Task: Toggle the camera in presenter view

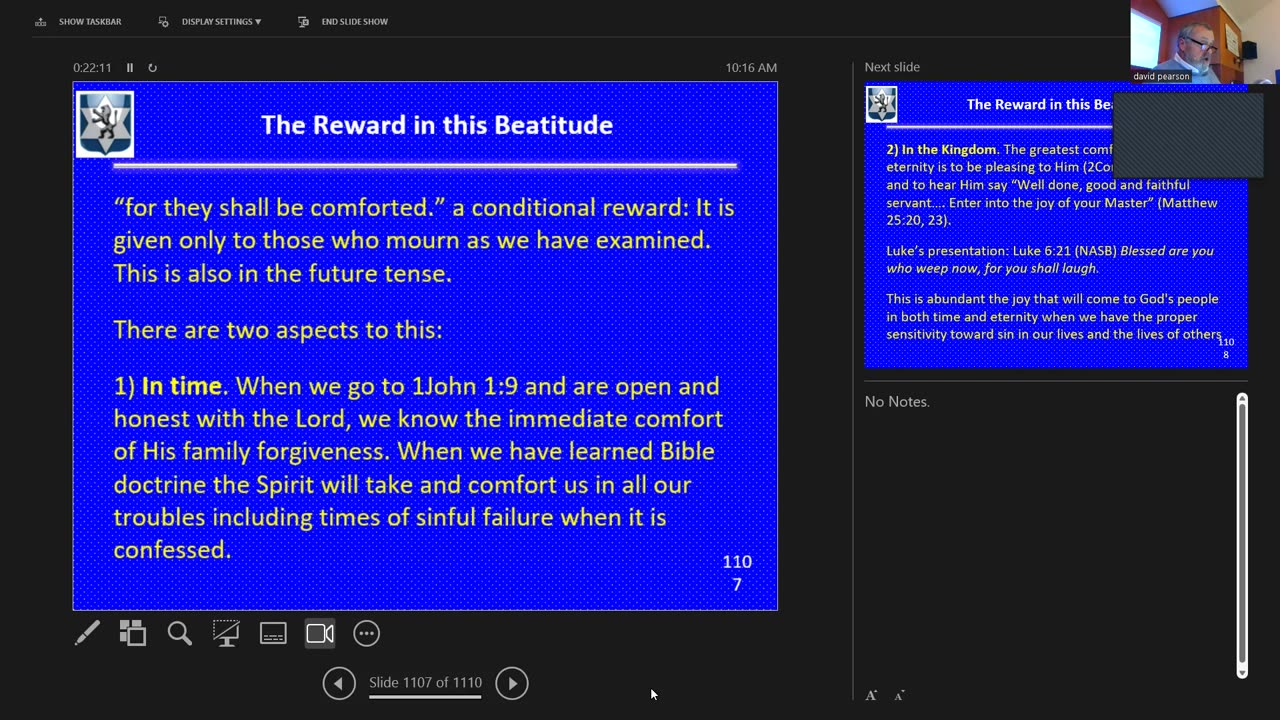Action: [320, 633]
